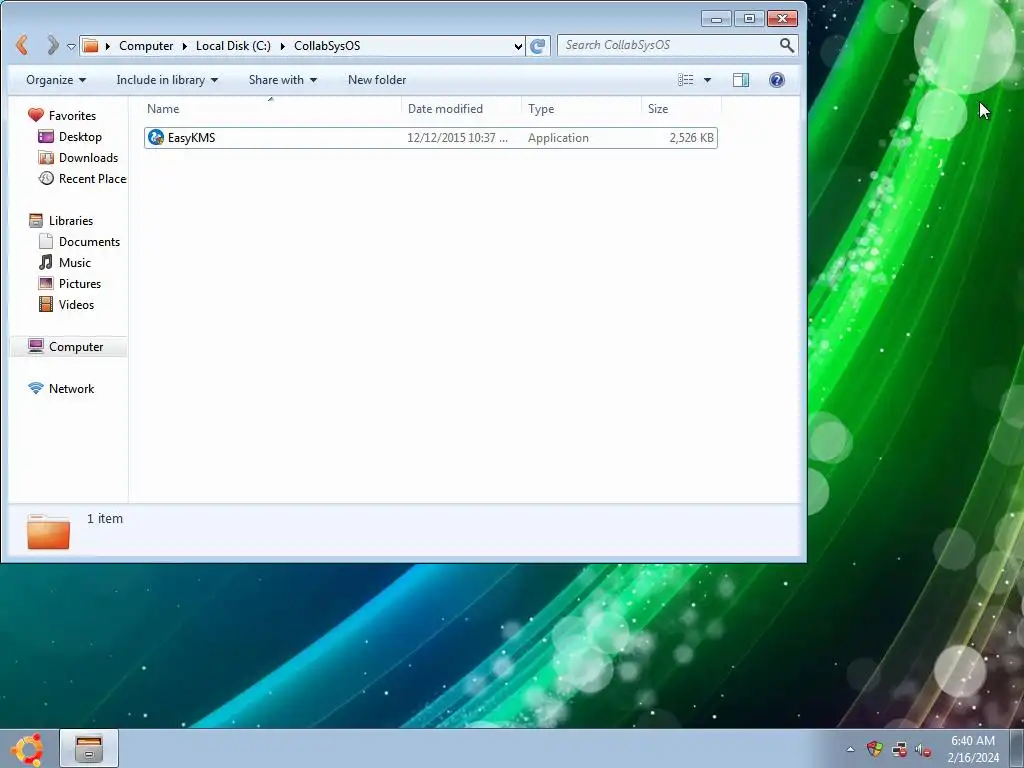Click the Favorites heart icon
The width and height of the screenshot is (1024, 768).
pyautogui.click(x=36, y=115)
